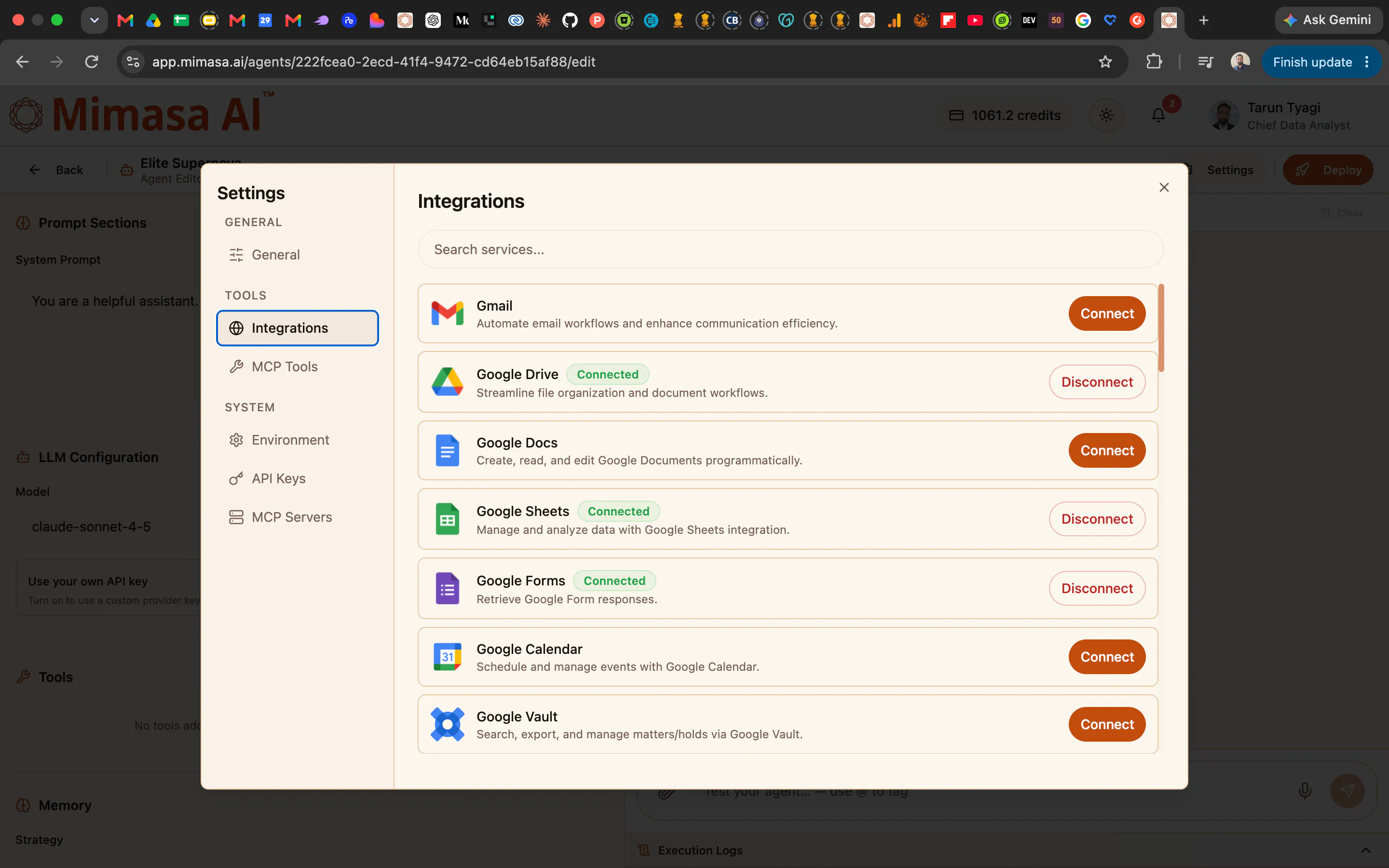Open MCP Servers in the settings sidebar
The width and height of the screenshot is (1389, 868).
pos(297,516)
